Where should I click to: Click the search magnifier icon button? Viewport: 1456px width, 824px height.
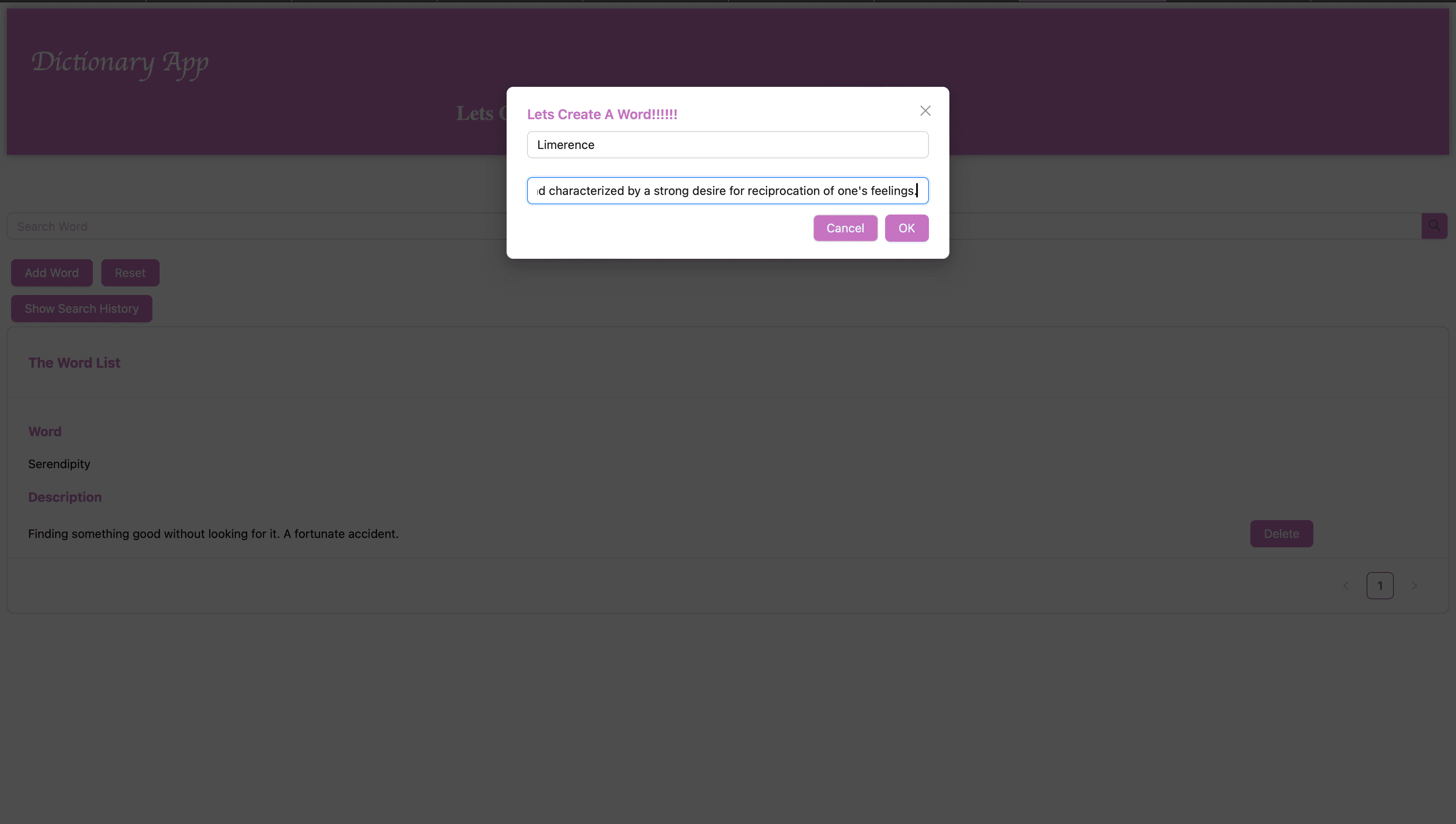point(1434,226)
